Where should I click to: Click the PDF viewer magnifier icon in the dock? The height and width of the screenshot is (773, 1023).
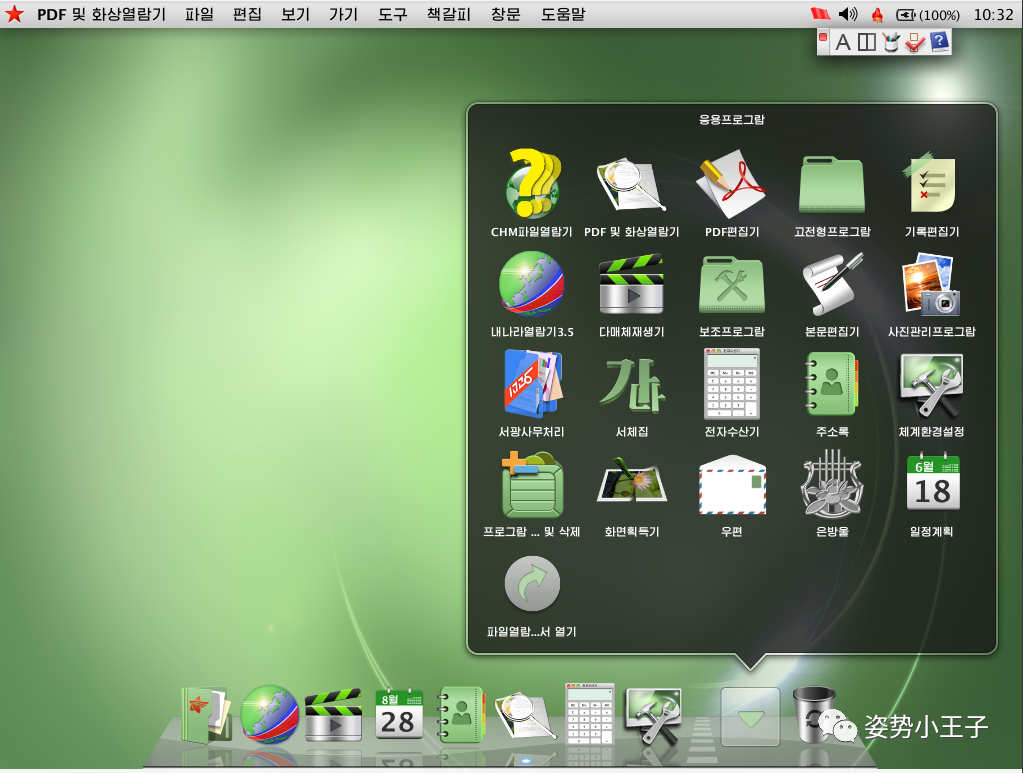[525, 716]
